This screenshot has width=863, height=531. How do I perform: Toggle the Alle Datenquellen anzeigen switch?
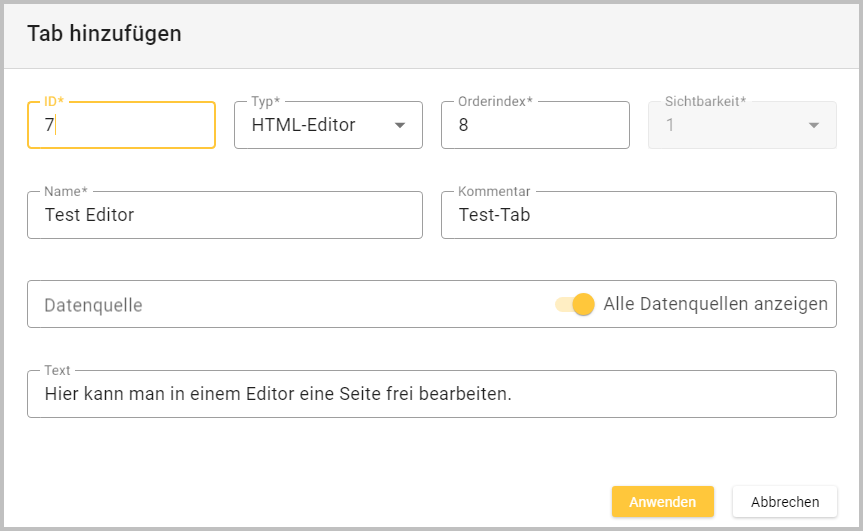tap(576, 304)
